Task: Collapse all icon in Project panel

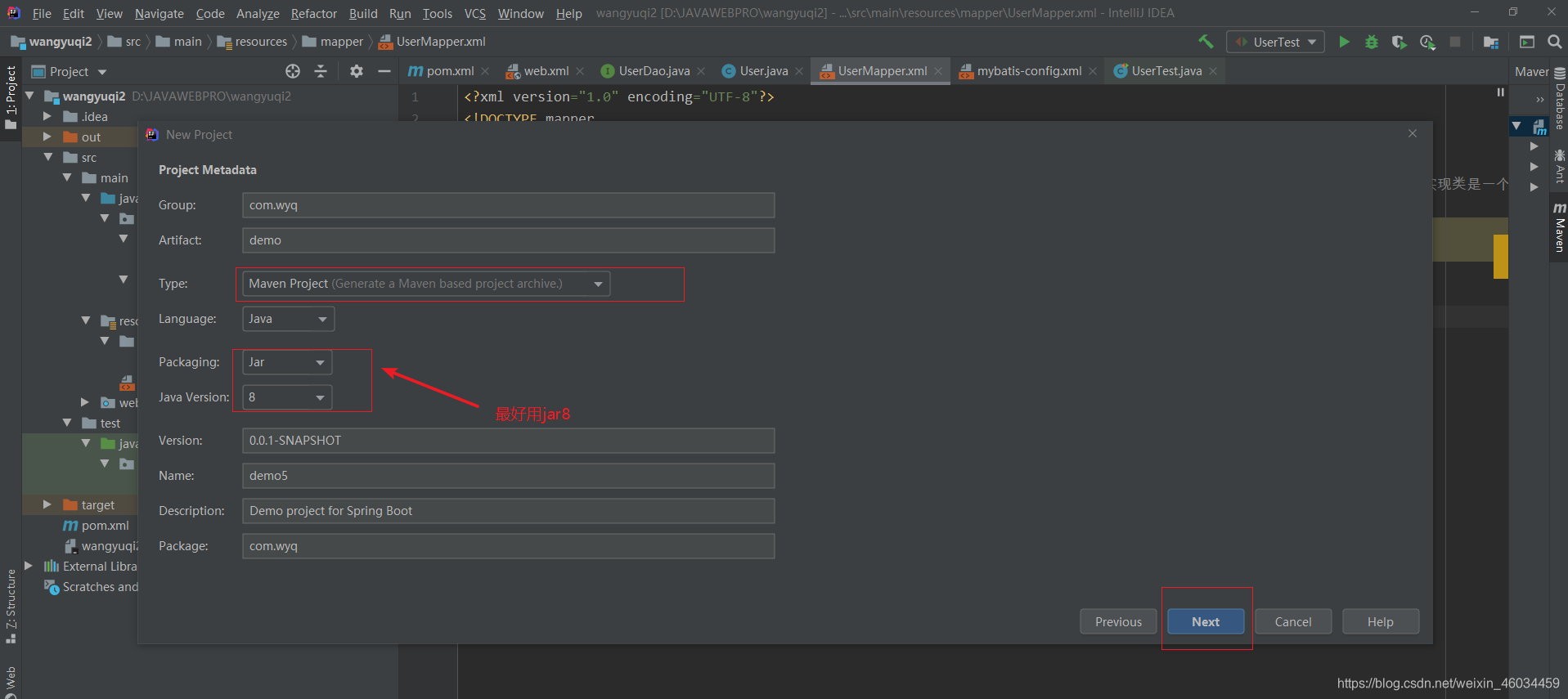Action: [321, 71]
